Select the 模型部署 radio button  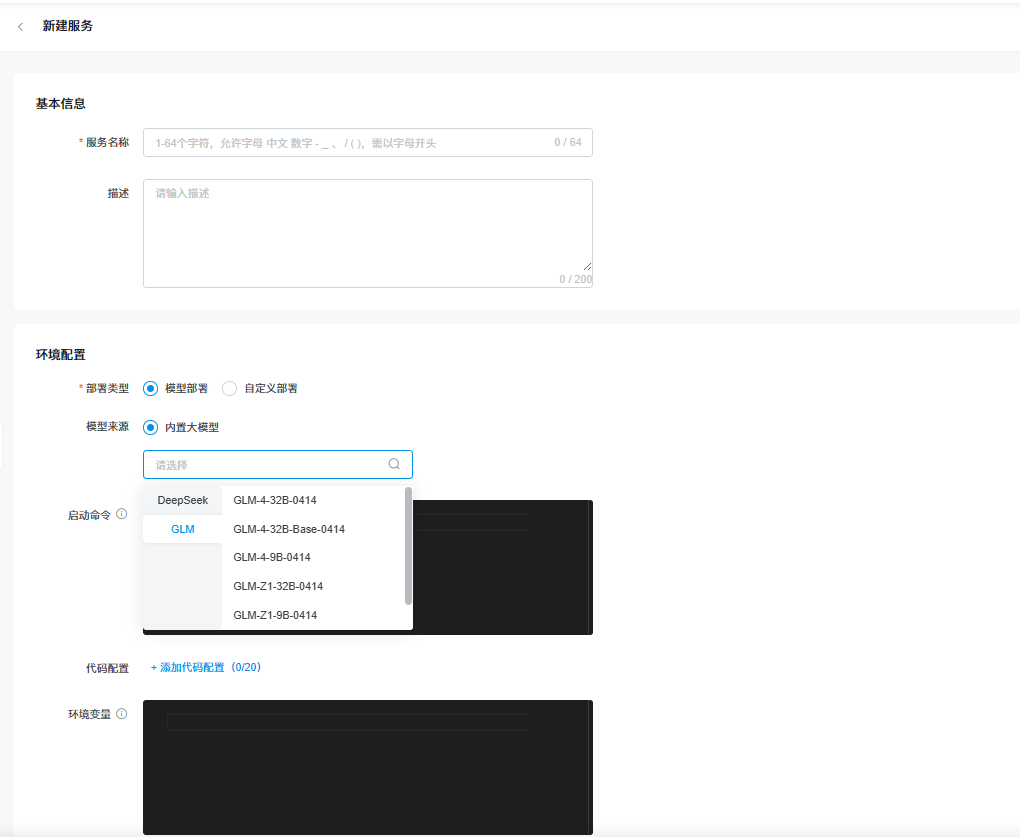pyautogui.click(x=151, y=388)
